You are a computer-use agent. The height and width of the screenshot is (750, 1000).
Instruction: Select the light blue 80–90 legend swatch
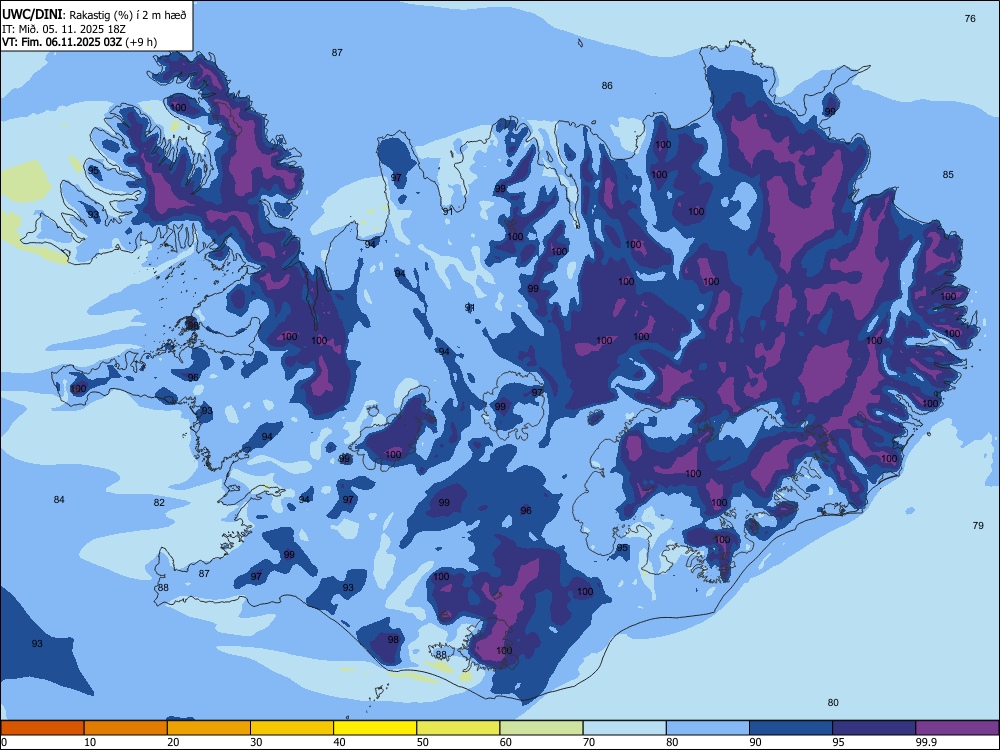[708, 728]
